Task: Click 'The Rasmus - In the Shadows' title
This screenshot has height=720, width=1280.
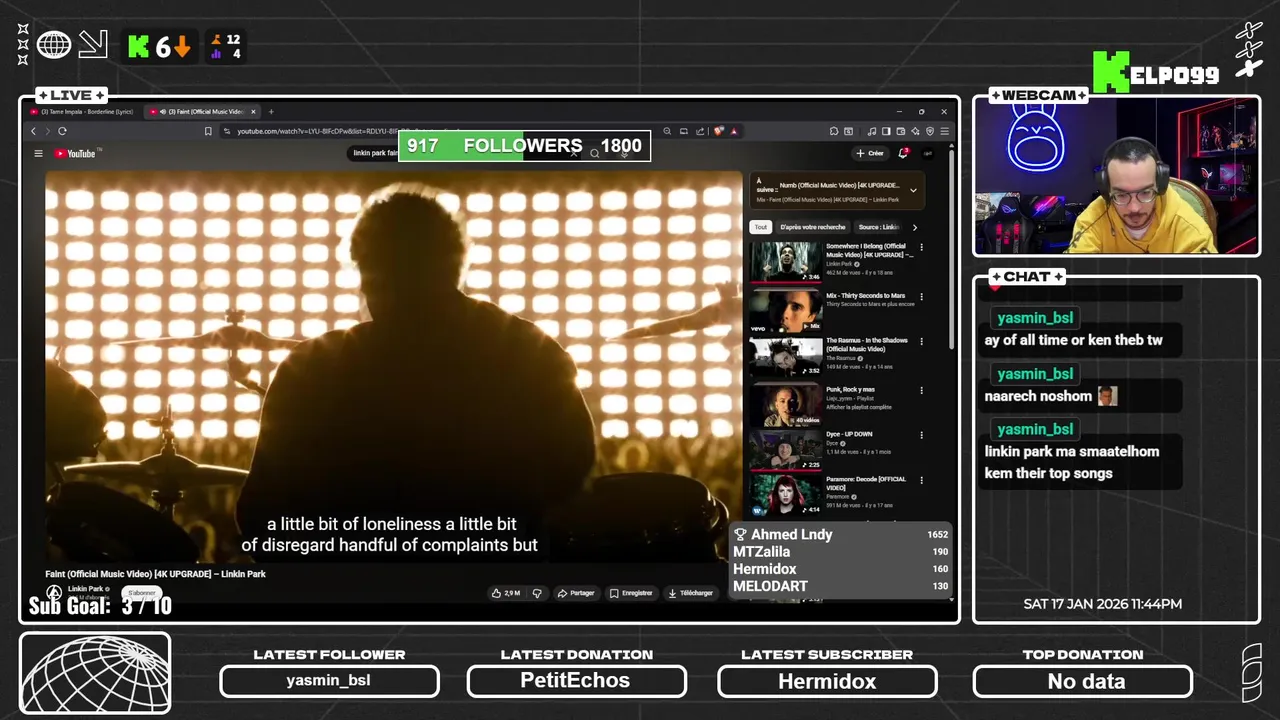Action: point(867,345)
